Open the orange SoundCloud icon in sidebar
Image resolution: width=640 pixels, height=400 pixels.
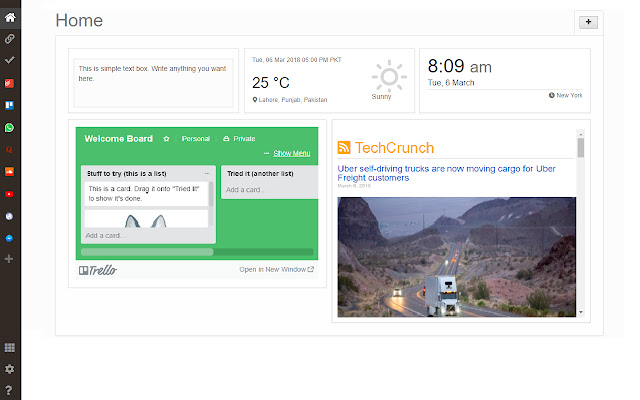[9, 171]
